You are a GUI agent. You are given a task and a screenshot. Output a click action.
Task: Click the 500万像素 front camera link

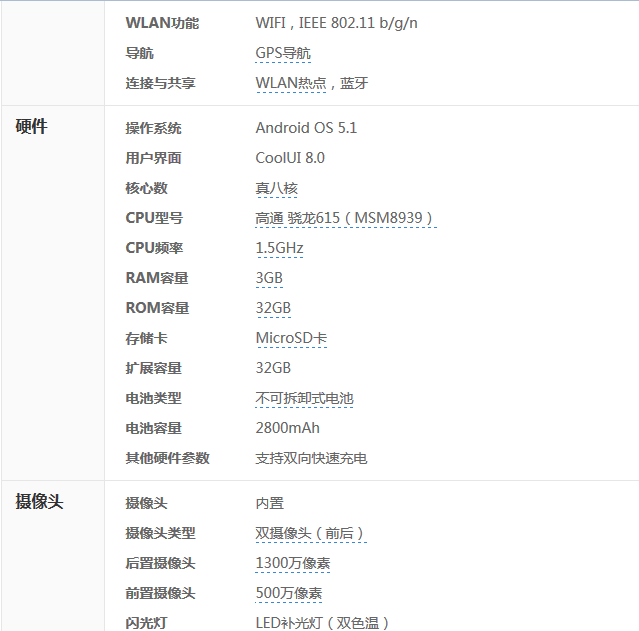tap(288, 593)
